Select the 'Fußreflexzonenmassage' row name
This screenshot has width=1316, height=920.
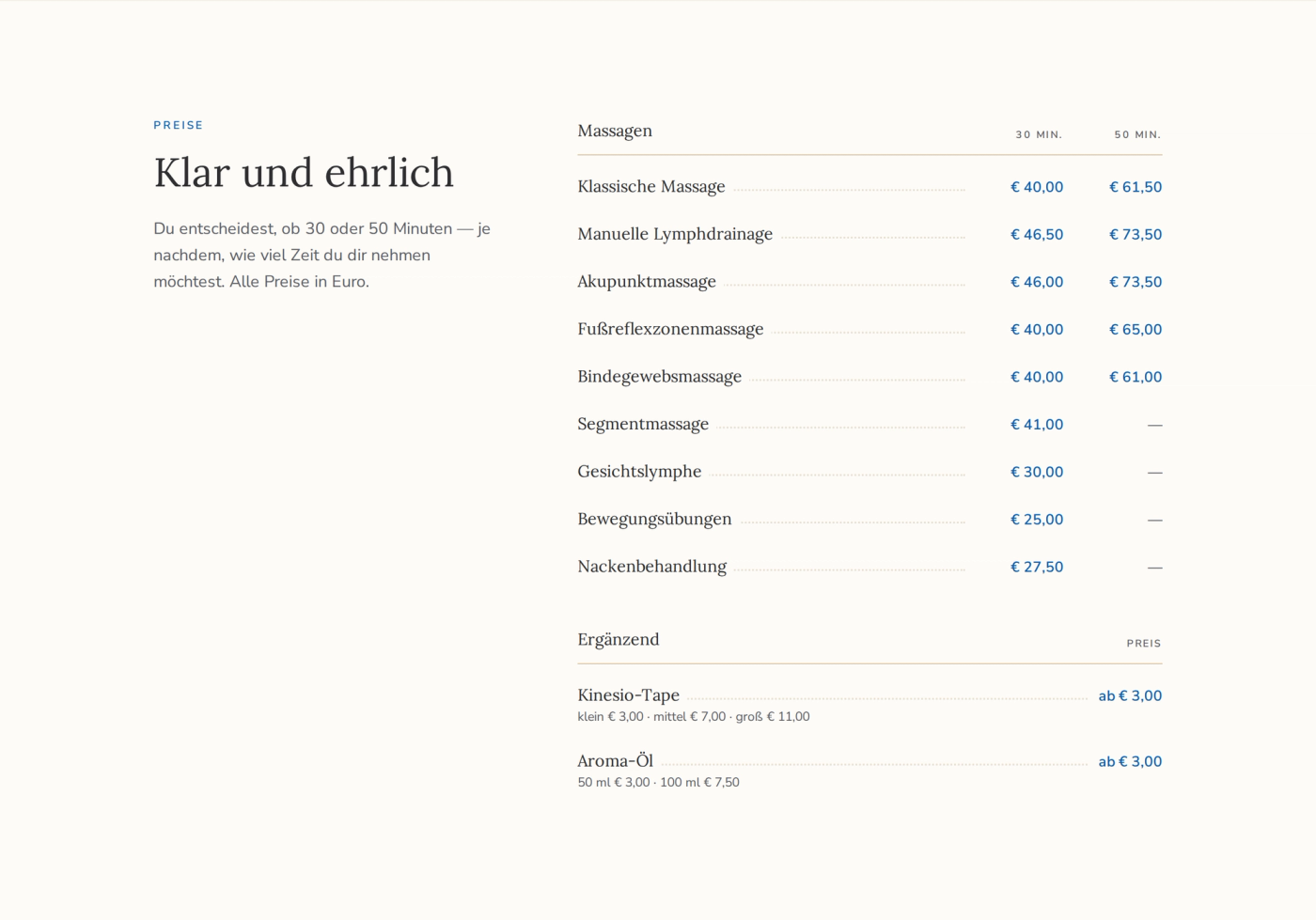(x=670, y=329)
